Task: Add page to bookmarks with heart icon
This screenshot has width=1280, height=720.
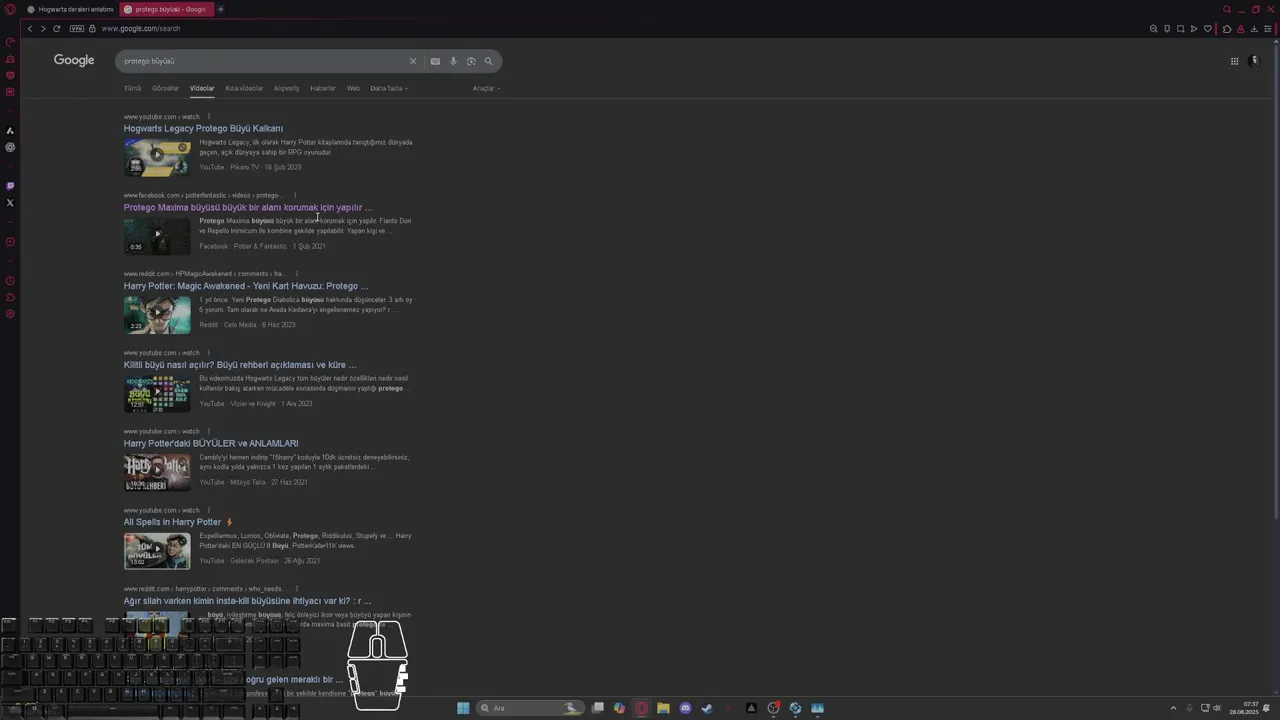Action: pos(1208,29)
